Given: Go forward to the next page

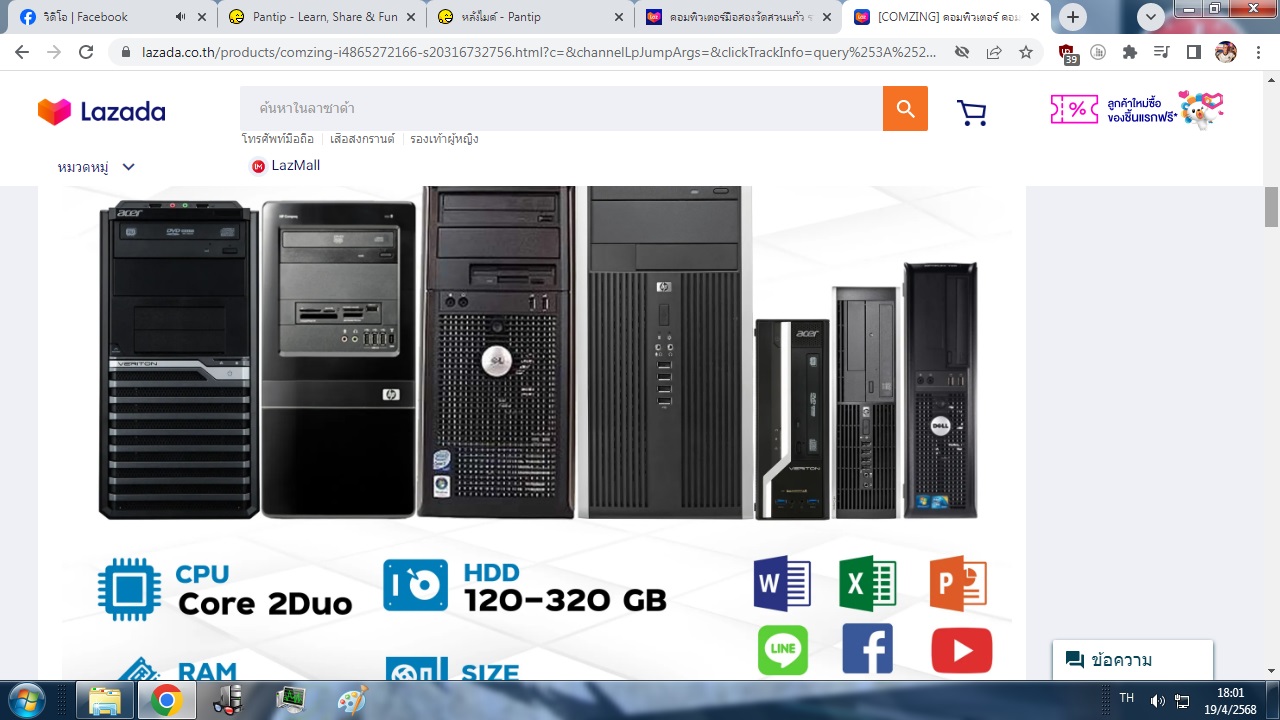Looking at the screenshot, I should click(54, 52).
